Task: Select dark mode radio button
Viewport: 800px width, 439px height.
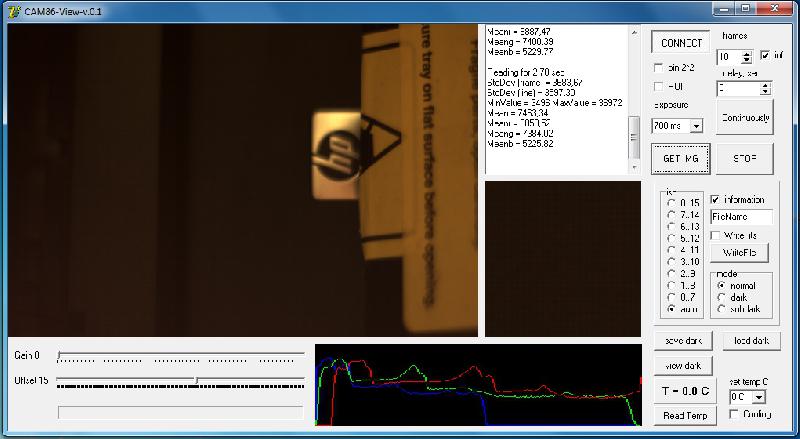Action: click(721, 298)
